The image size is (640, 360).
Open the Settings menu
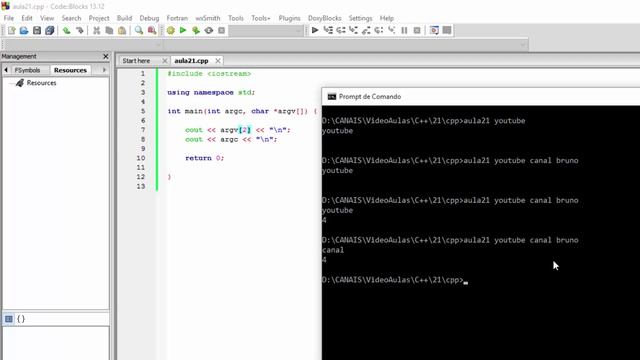coord(360,18)
